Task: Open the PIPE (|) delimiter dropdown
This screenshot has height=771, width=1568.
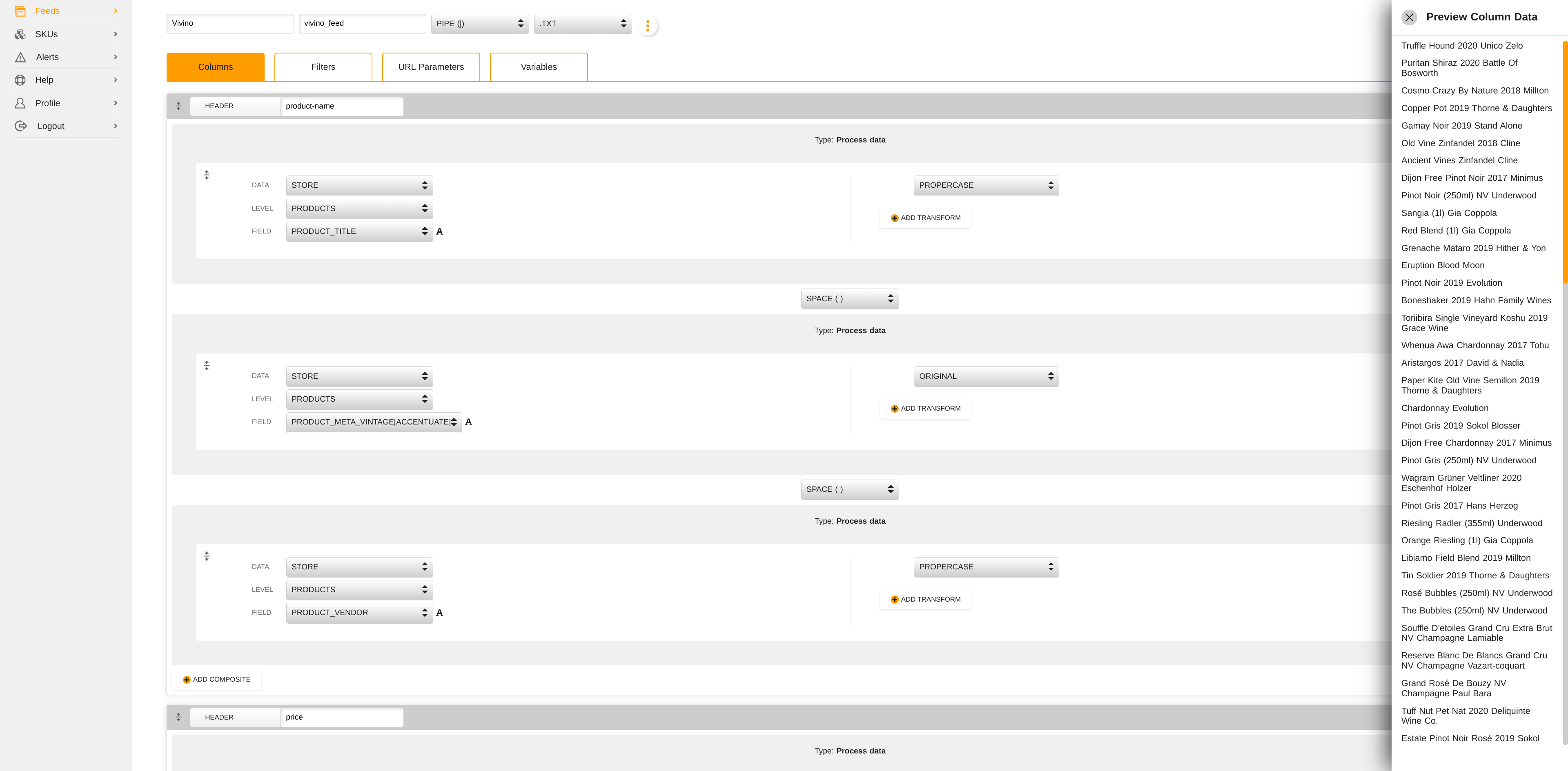Action: tap(480, 24)
